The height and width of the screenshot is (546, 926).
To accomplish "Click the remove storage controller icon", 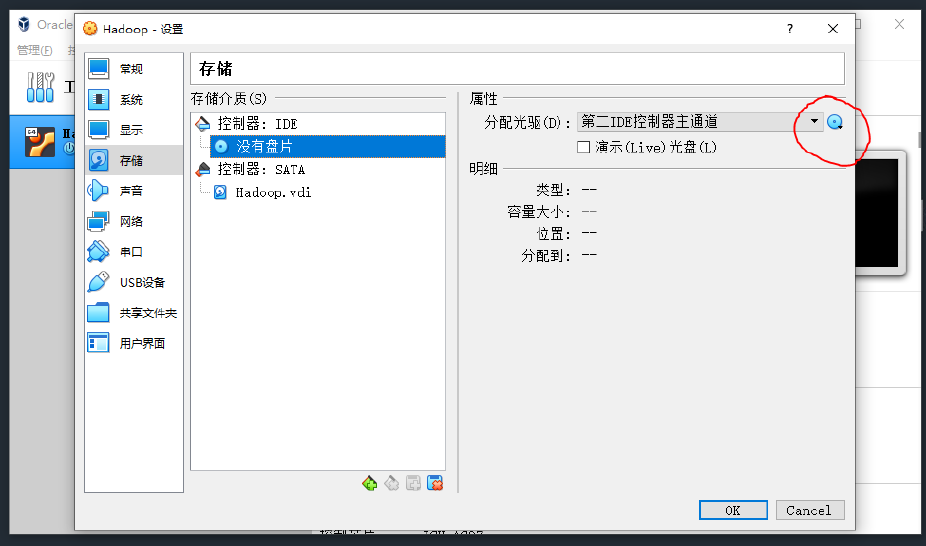I will coord(392,483).
